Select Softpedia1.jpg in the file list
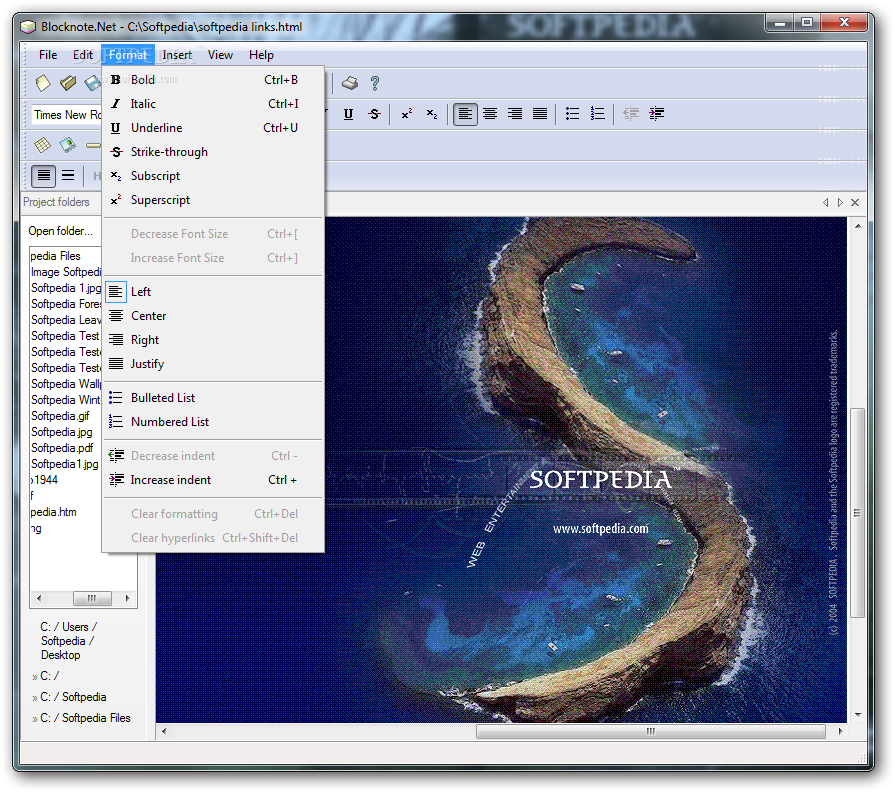 pyautogui.click(x=64, y=464)
